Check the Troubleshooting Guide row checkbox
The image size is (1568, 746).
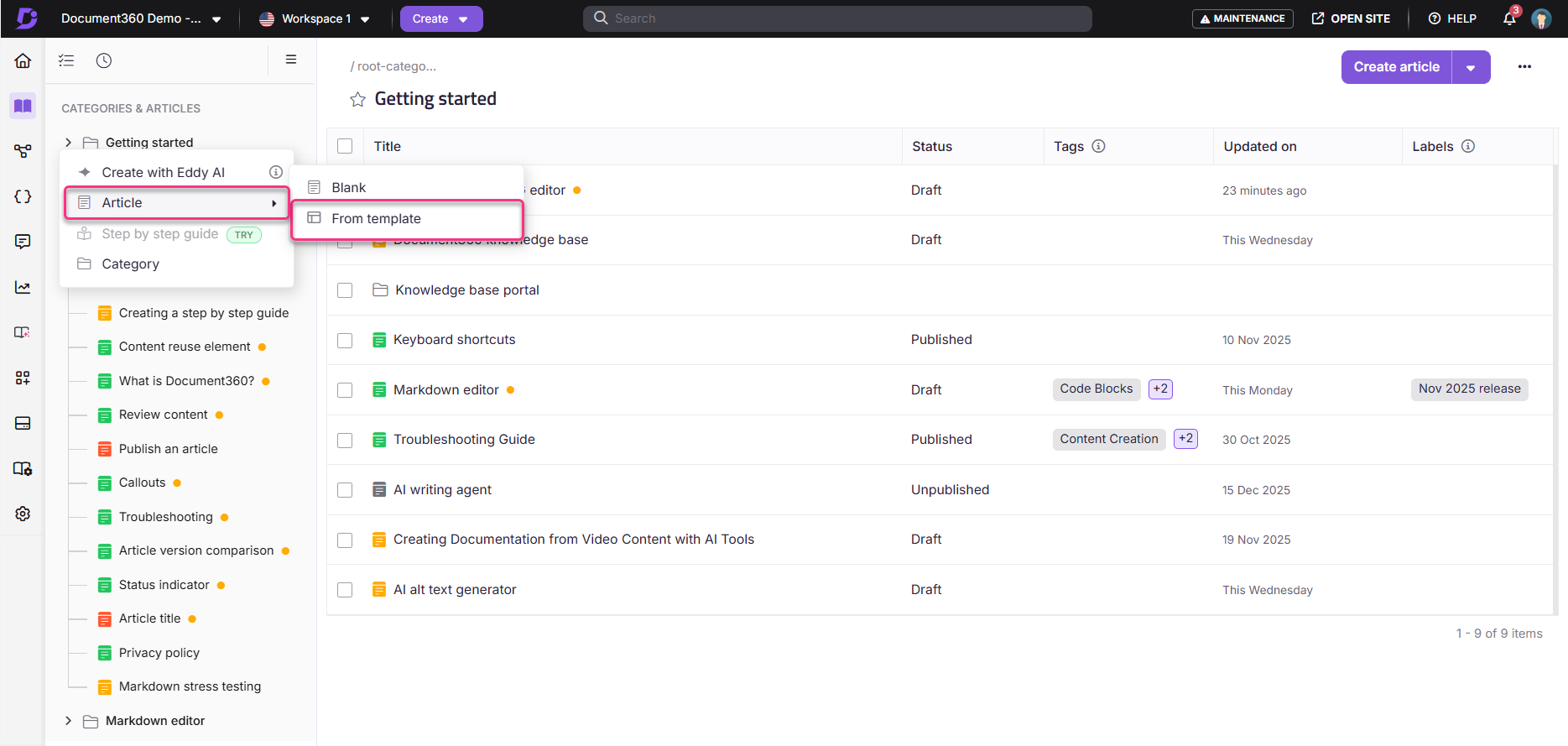click(x=345, y=441)
